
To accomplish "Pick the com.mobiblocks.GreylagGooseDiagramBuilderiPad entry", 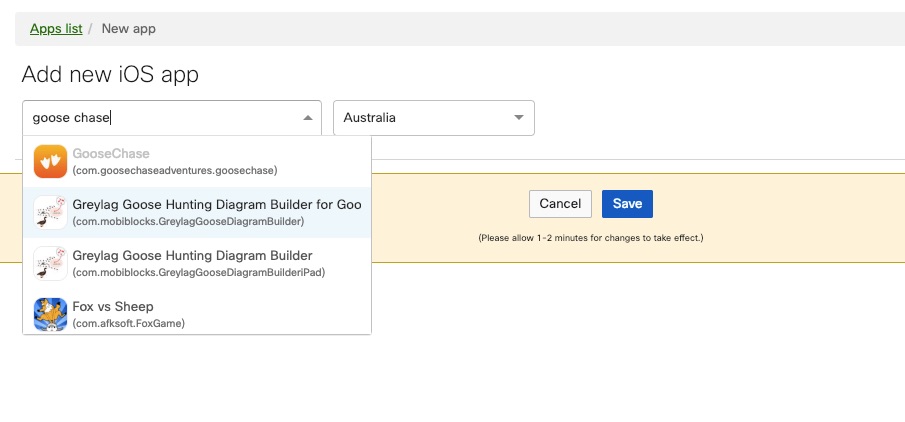I will click(198, 272).
